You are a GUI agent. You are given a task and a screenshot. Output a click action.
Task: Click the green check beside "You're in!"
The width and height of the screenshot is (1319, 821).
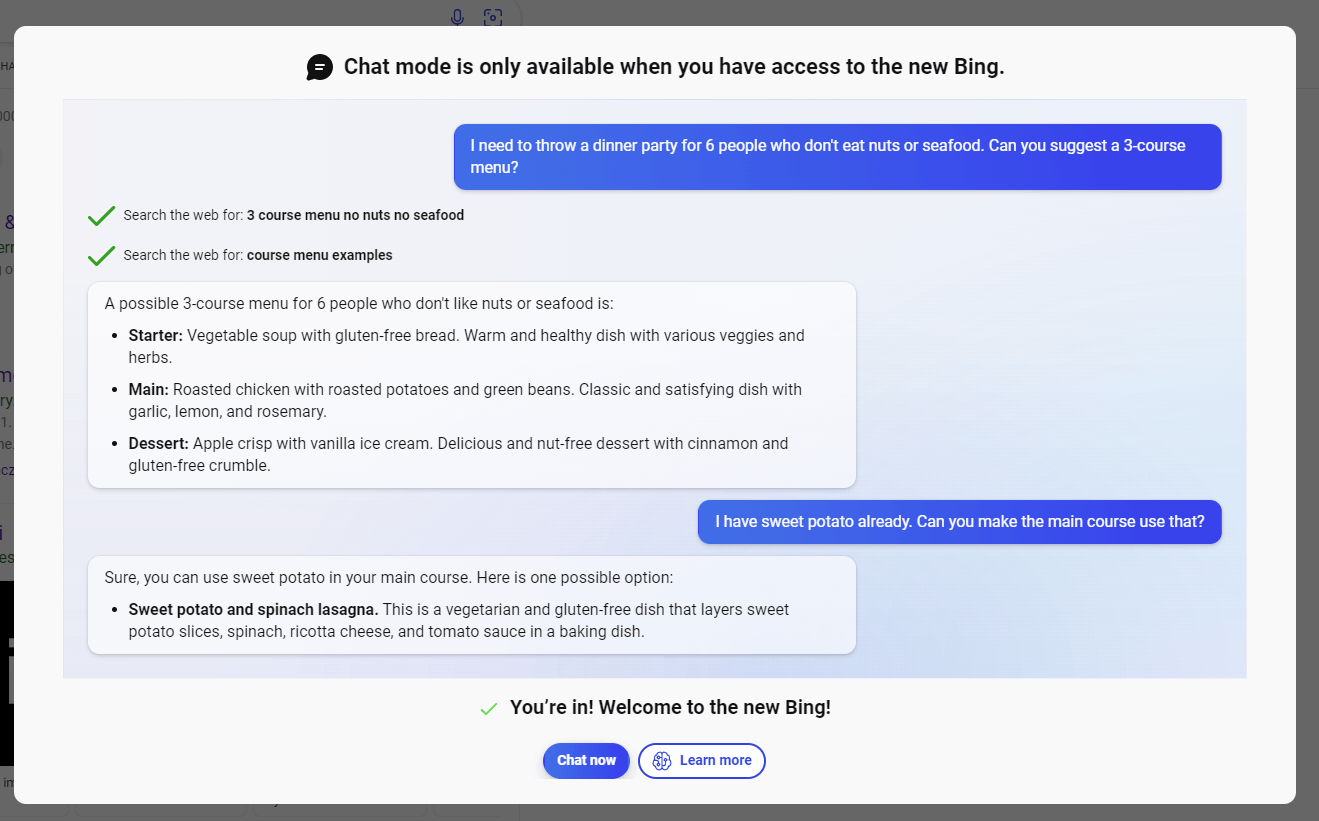pos(489,709)
